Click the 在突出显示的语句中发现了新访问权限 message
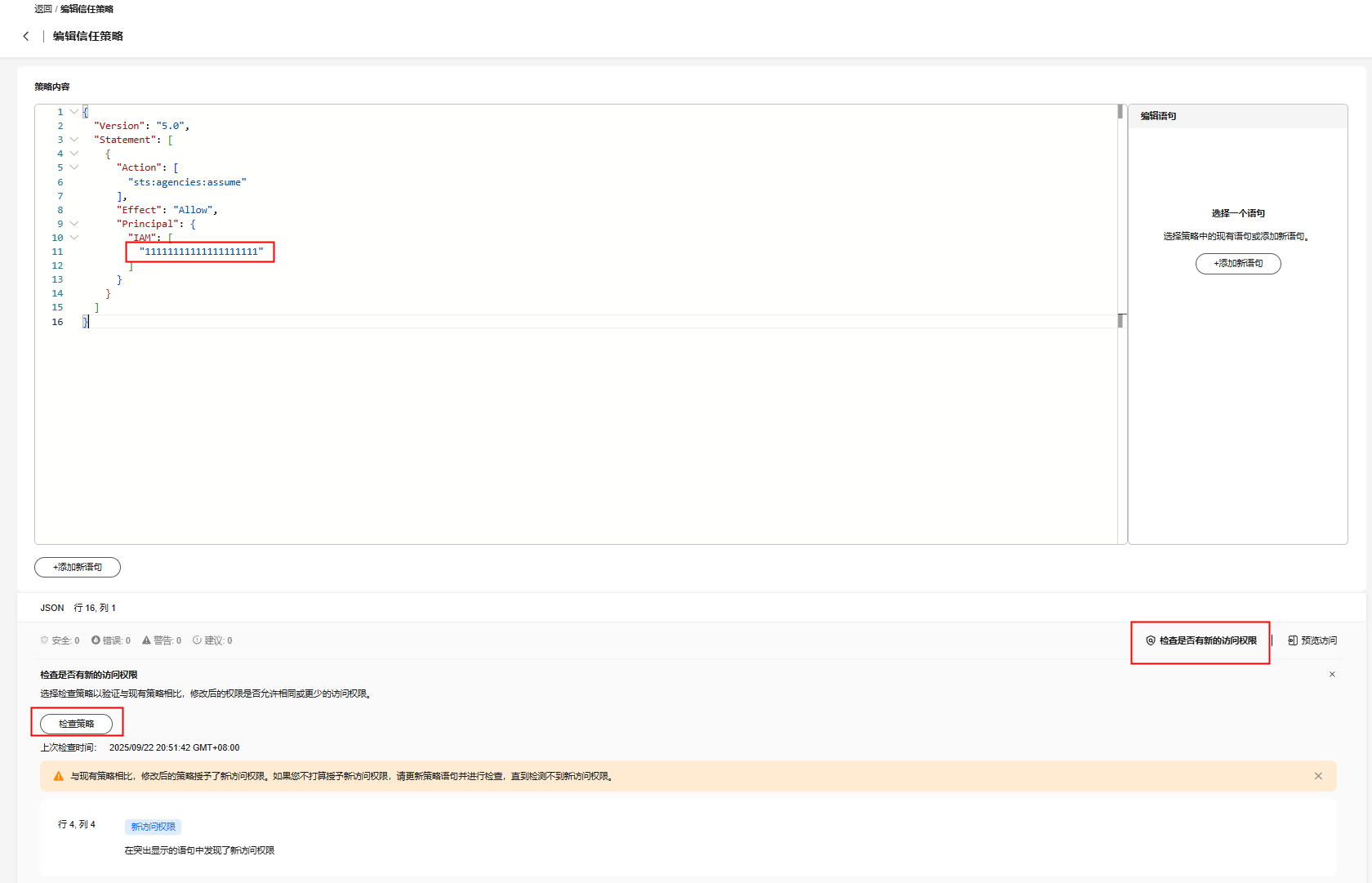Image resolution: width=1372 pixels, height=883 pixels. pyautogui.click(x=199, y=850)
